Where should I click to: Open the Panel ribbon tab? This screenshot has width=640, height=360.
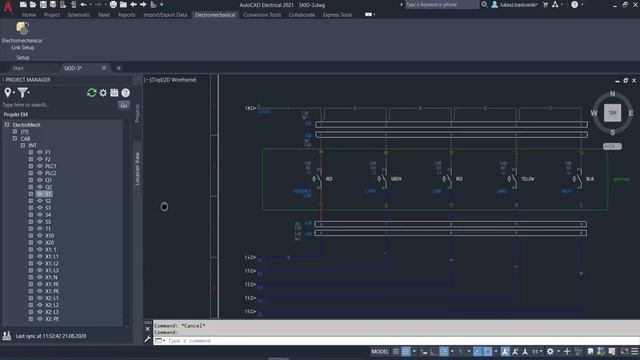pyautogui.click(x=104, y=15)
